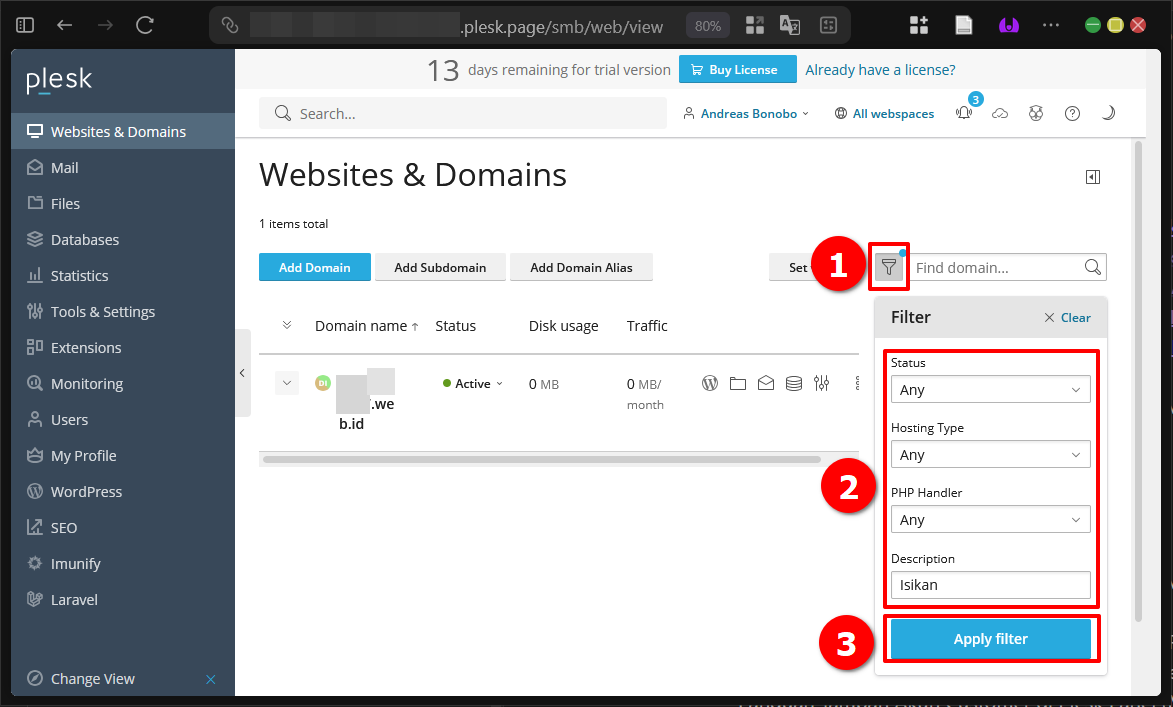
Task: Click the Add Domain button
Action: 314,267
